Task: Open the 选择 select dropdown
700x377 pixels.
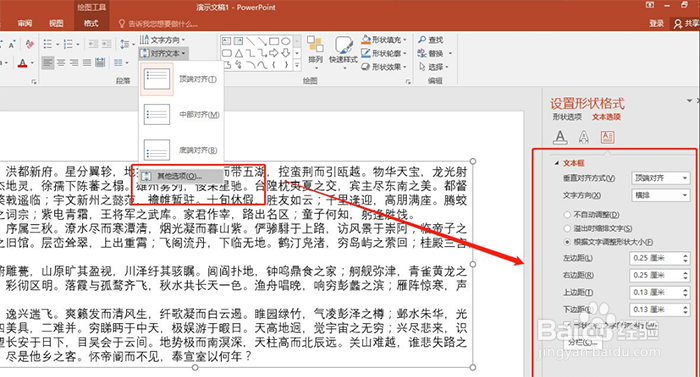Action: 433,67
